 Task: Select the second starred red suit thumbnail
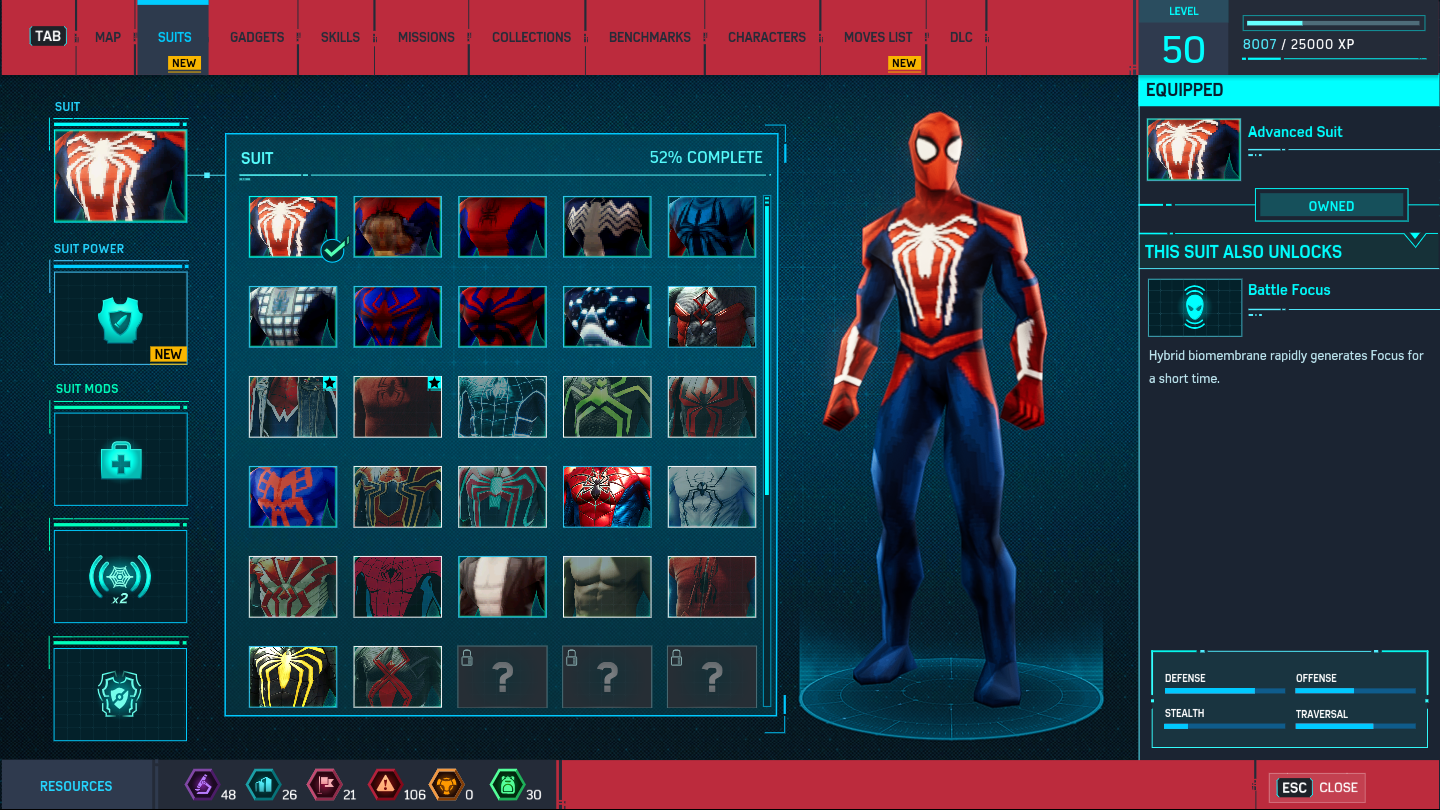(x=397, y=407)
